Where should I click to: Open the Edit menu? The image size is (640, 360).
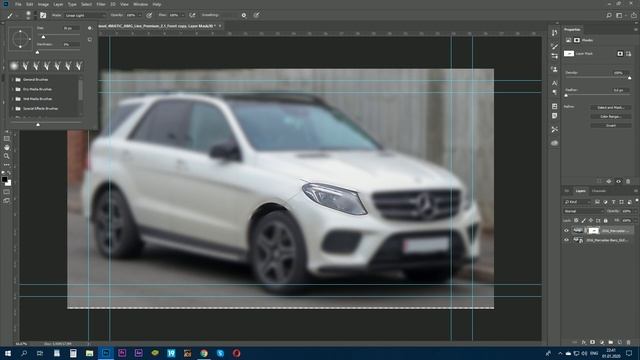[29, 4]
